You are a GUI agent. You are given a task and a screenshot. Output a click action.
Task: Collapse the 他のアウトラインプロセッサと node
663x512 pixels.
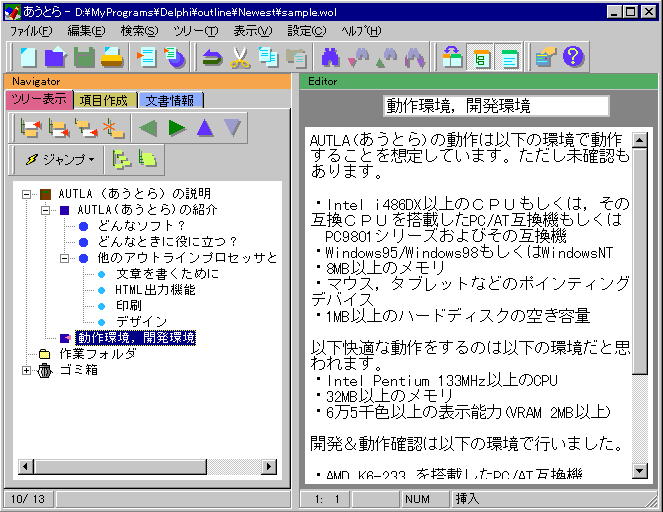click(x=64, y=258)
